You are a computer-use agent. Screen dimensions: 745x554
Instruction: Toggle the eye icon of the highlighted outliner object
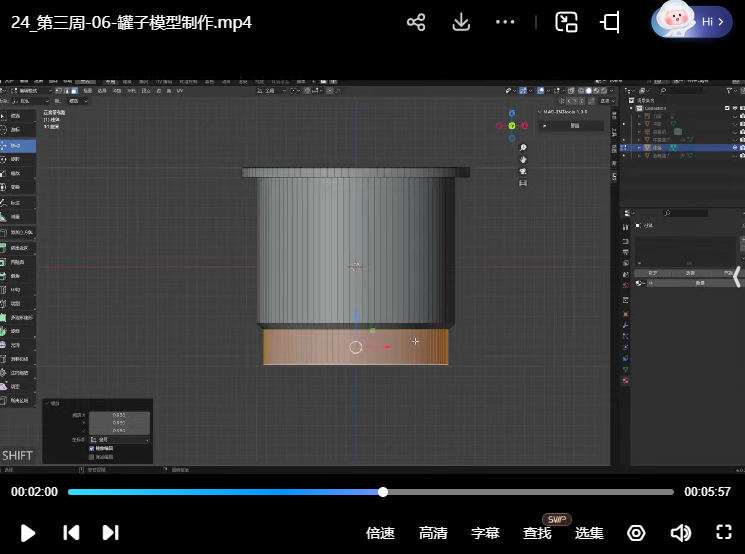click(x=734, y=147)
